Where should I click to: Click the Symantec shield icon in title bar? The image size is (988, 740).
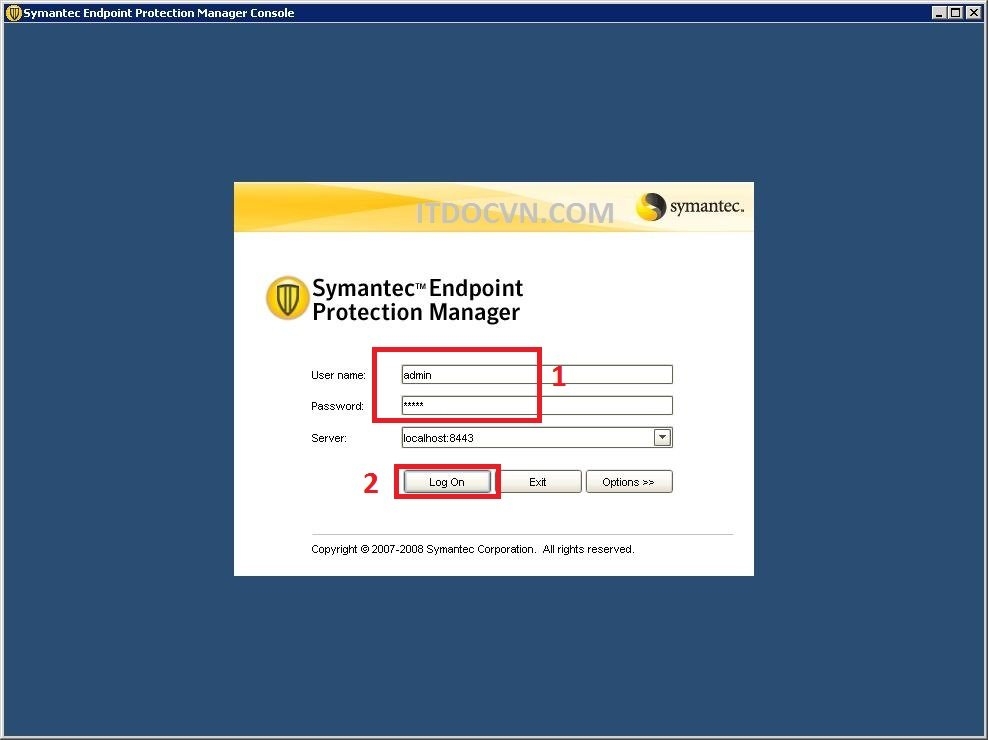13,13
